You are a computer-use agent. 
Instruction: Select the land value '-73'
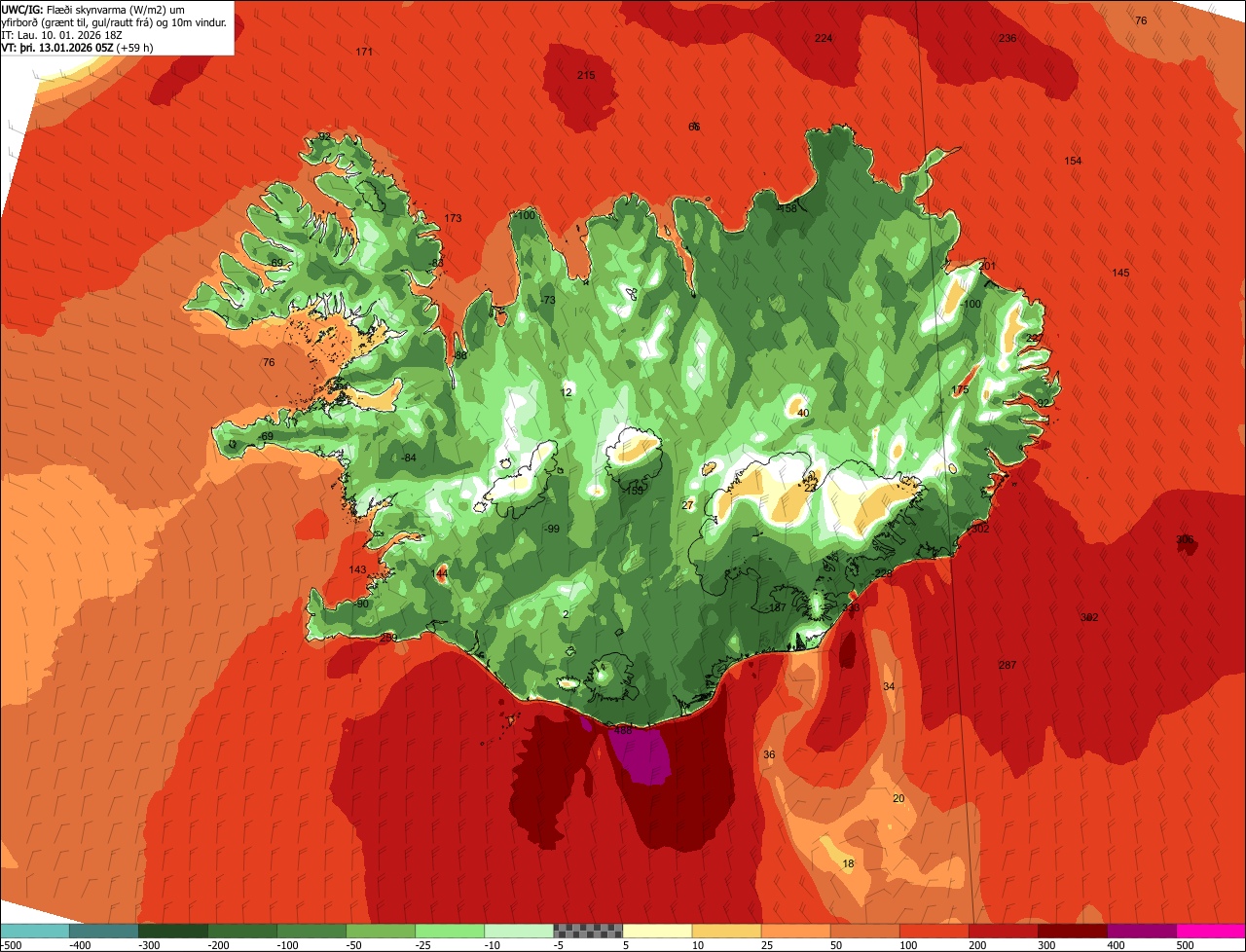548,300
